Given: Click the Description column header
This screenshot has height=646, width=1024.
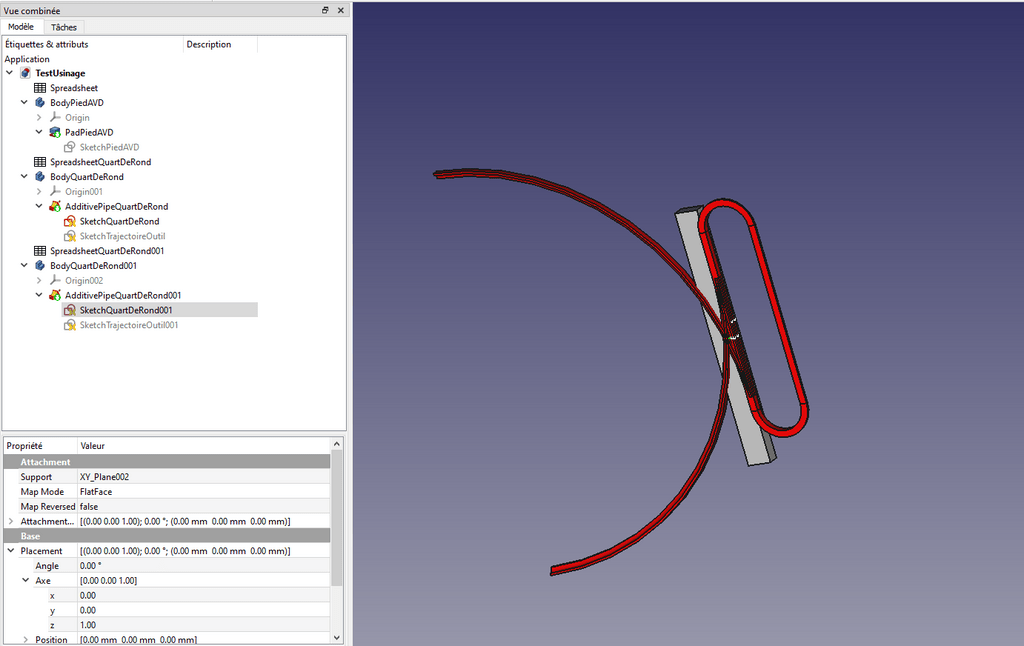Looking at the screenshot, I should 208,44.
